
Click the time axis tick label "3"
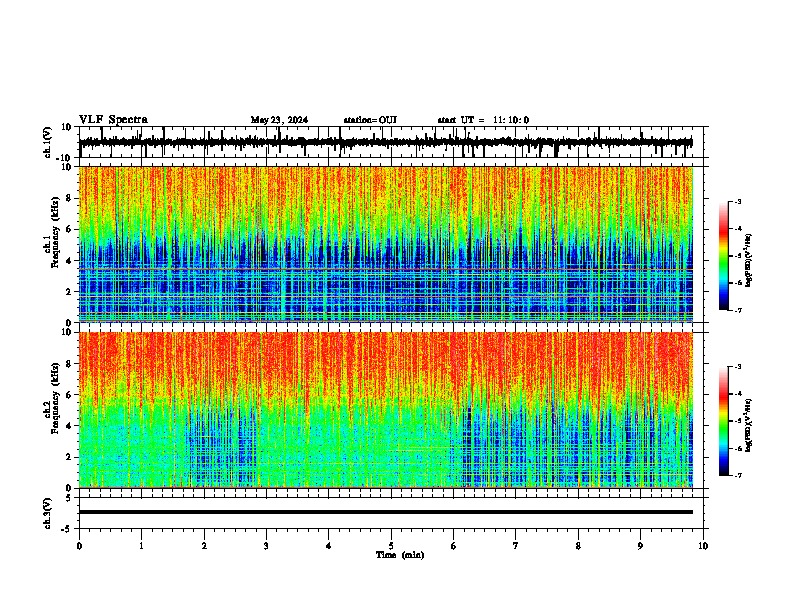[x=266, y=546]
